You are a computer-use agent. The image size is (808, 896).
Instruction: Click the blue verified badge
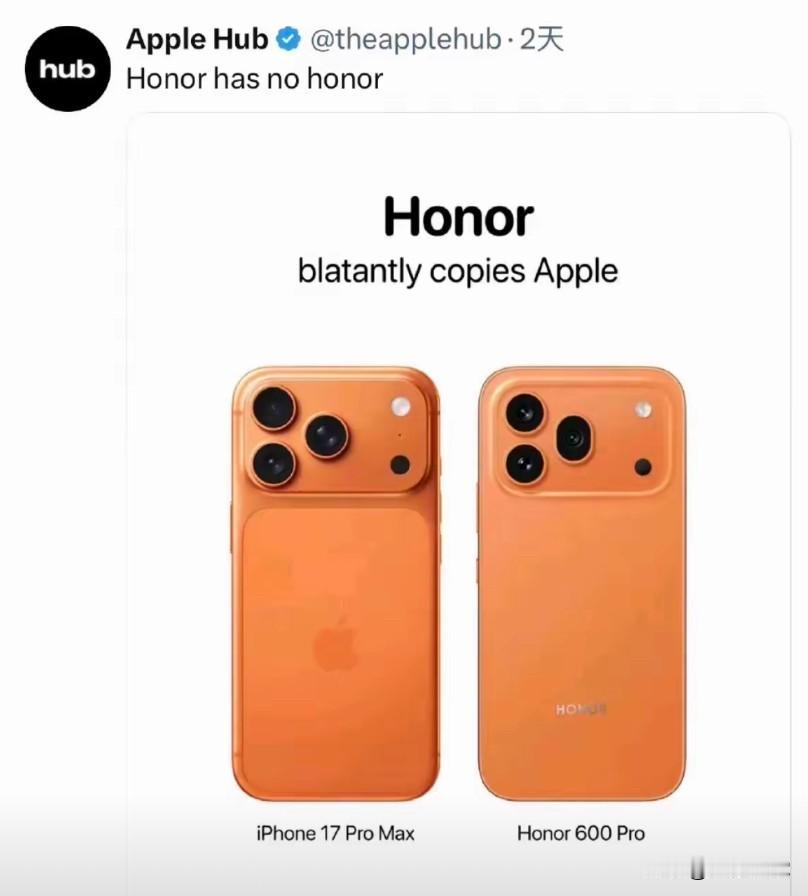click(289, 39)
